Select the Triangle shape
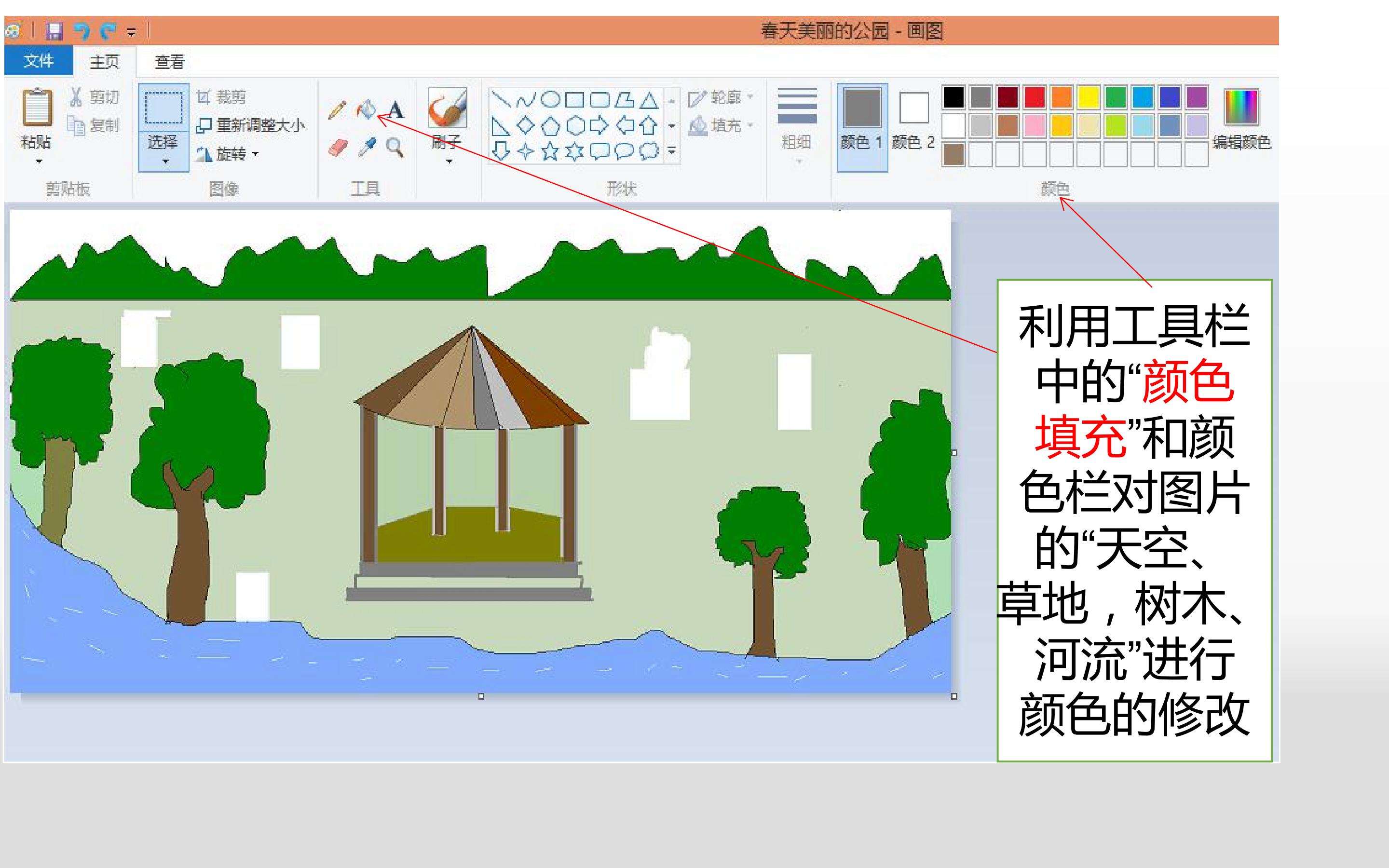Viewport: 1389px width, 868px height. click(x=649, y=100)
